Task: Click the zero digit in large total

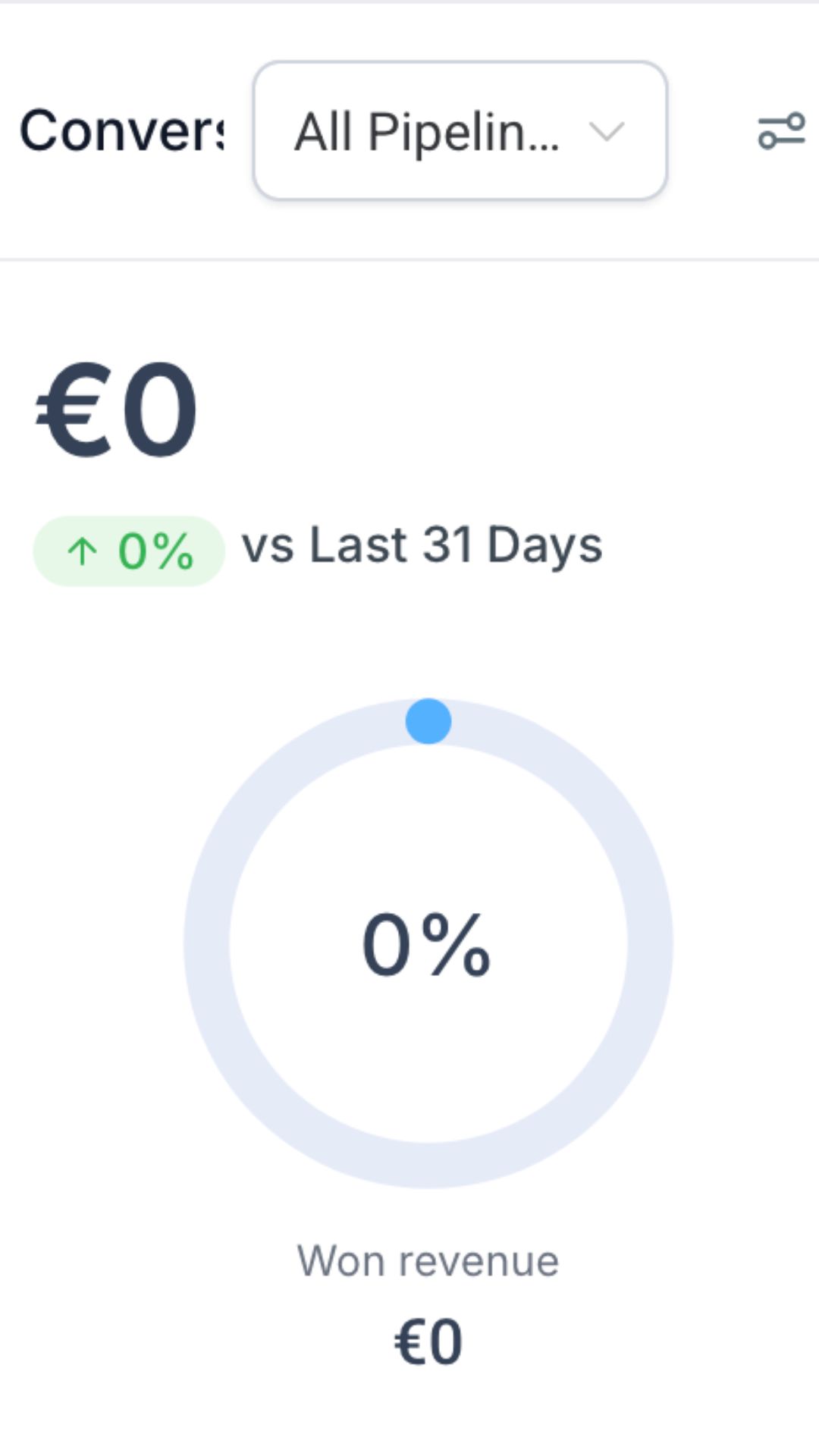Action: coord(159,411)
